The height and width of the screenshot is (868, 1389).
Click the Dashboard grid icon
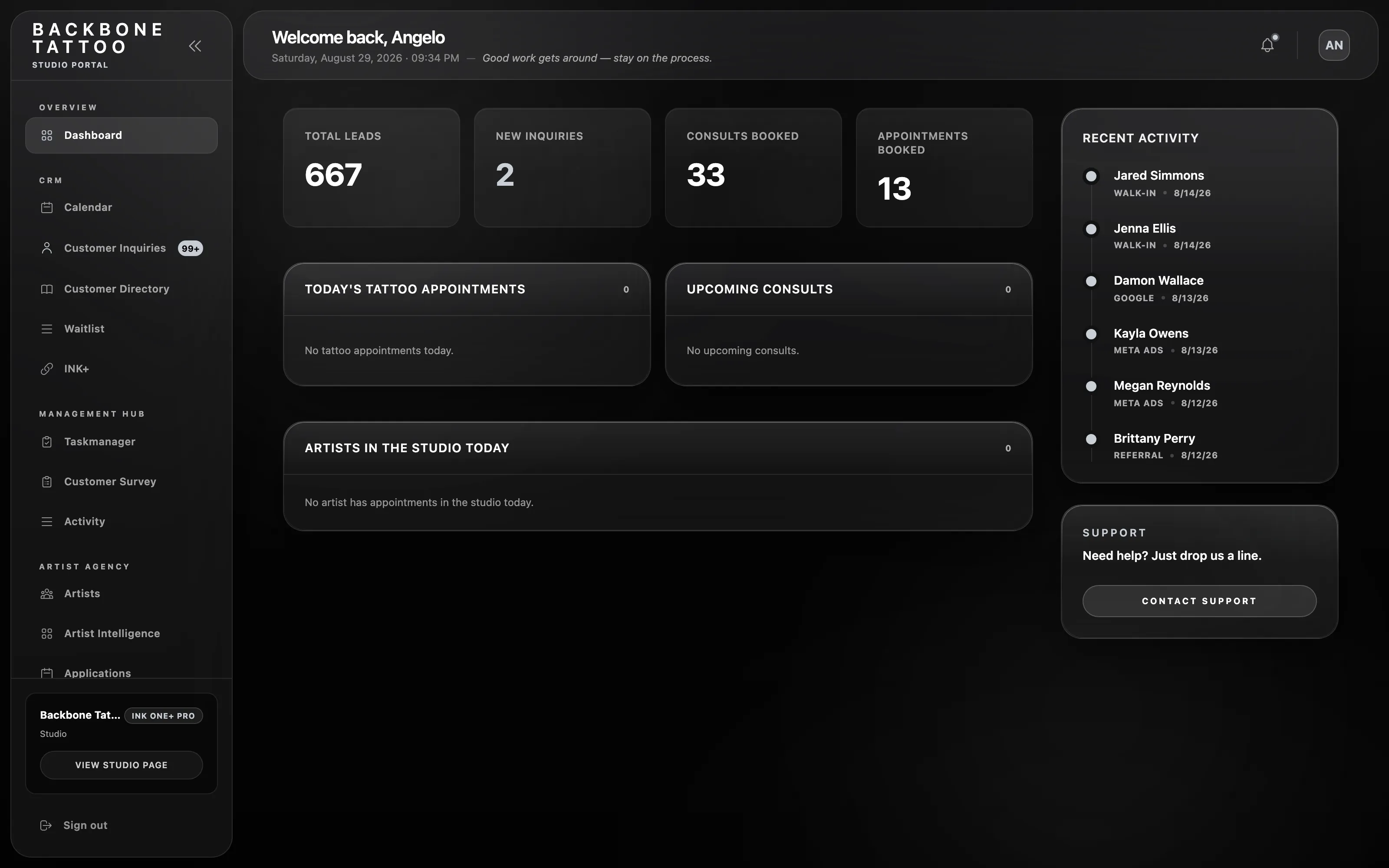(47, 135)
